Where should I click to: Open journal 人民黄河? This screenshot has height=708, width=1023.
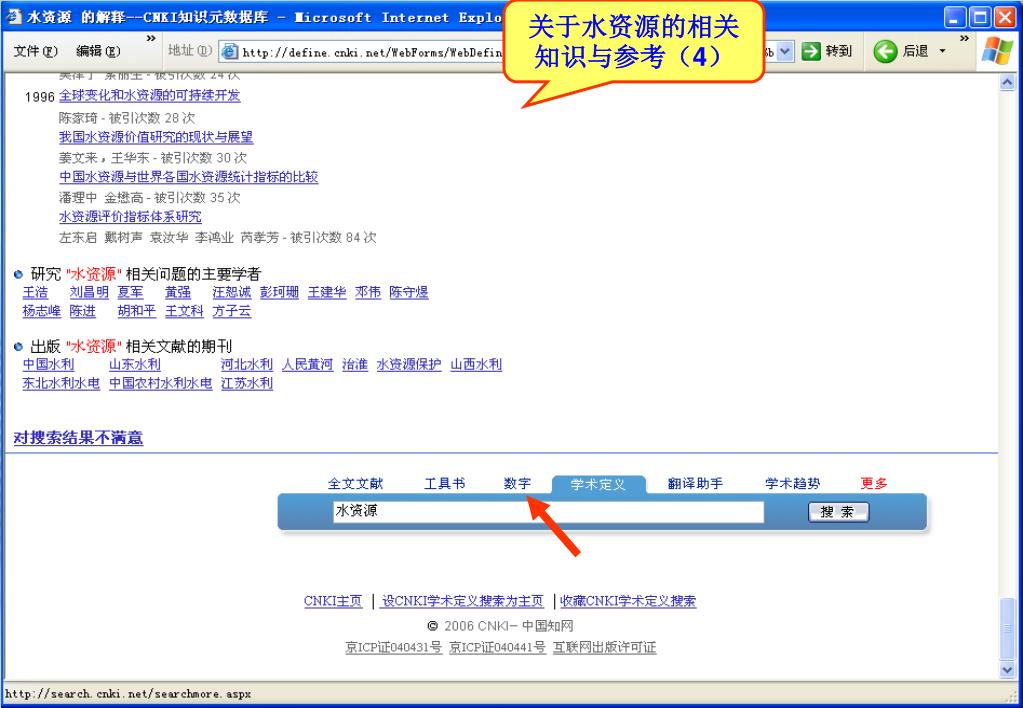[307, 365]
